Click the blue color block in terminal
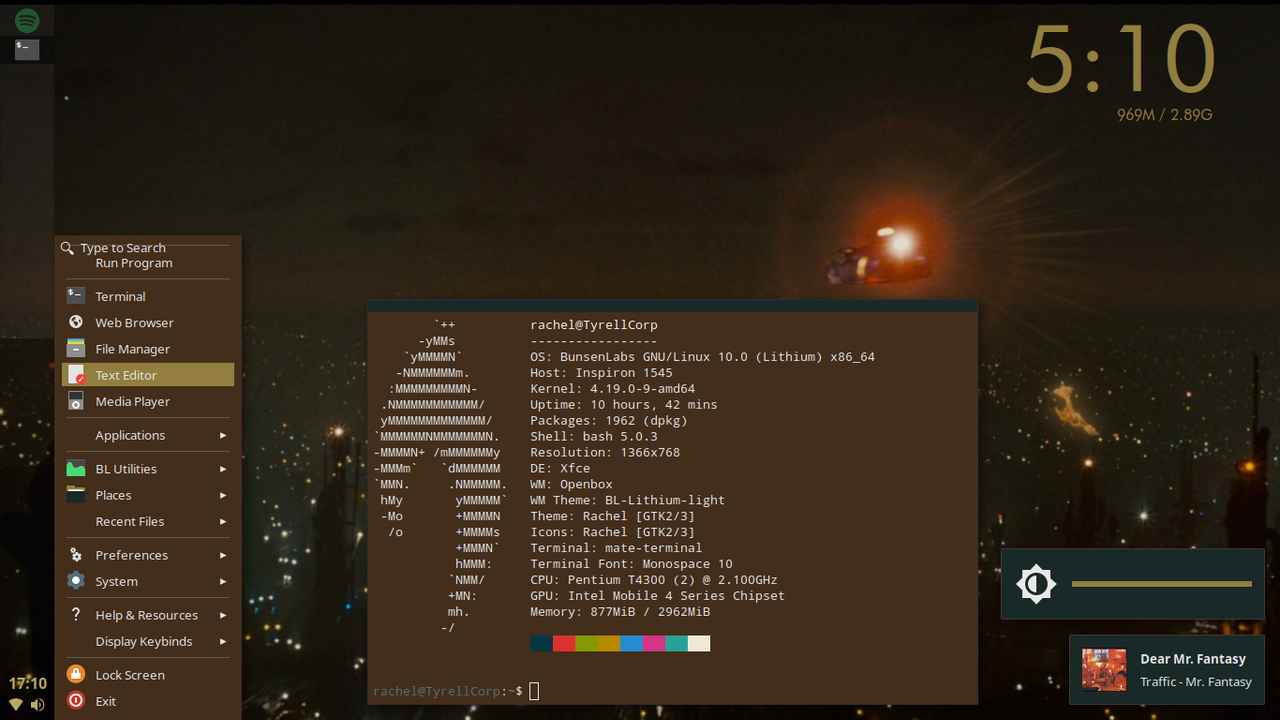This screenshot has height=720, width=1280. [x=631, y=643]
